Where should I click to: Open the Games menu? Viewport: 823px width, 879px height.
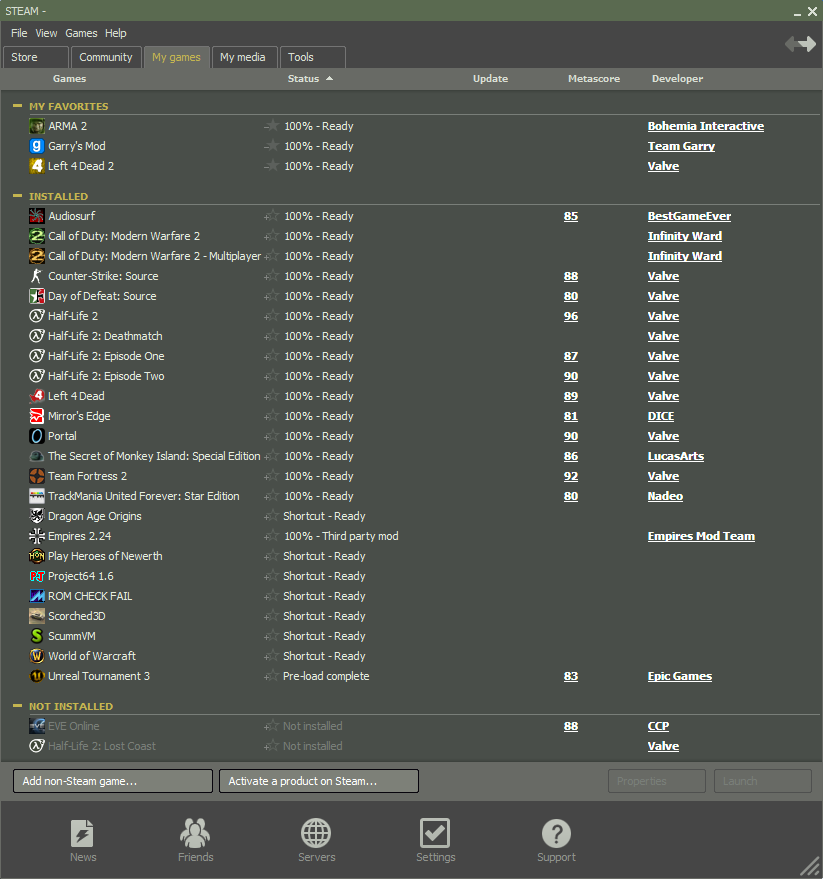point(81,33)
